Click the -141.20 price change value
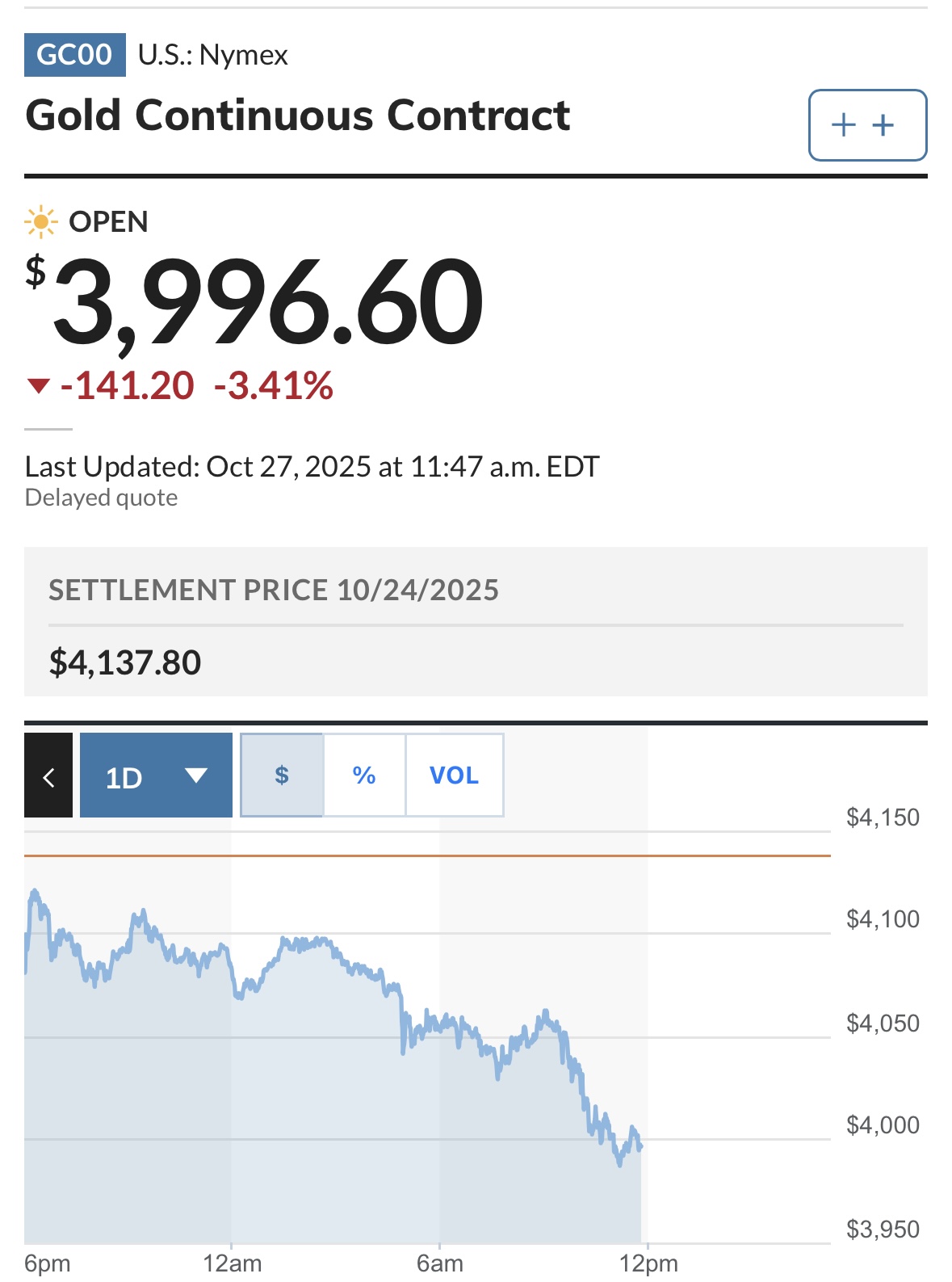Image resolution: width=952 pixels, height=1282 pixels. (127, 386)
